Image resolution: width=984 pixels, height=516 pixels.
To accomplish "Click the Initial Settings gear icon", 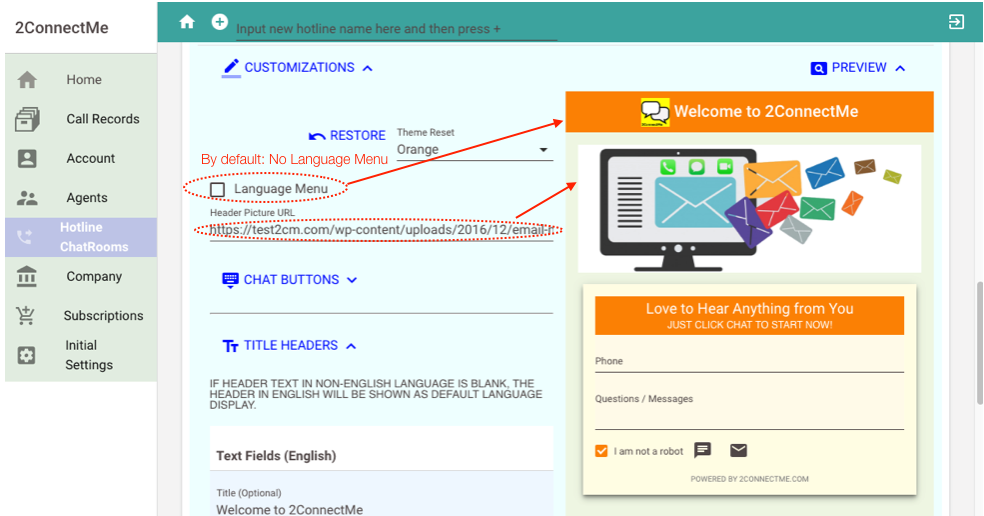I will pos(26,355).
